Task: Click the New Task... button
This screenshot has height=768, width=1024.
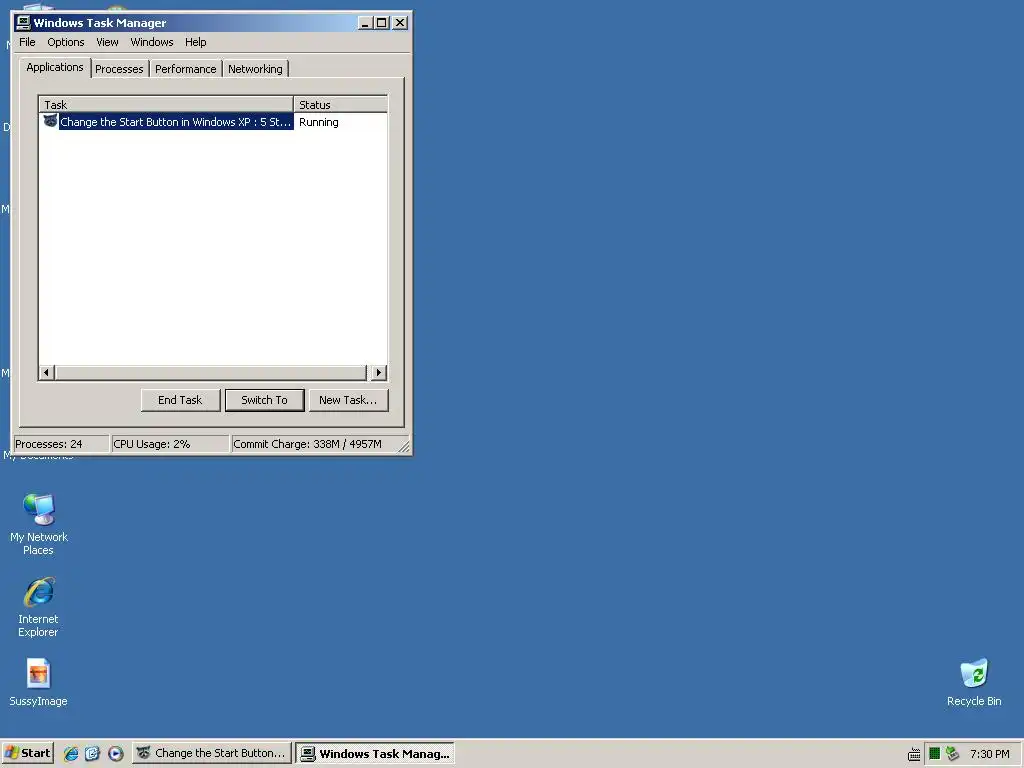Action: [348, 400]
